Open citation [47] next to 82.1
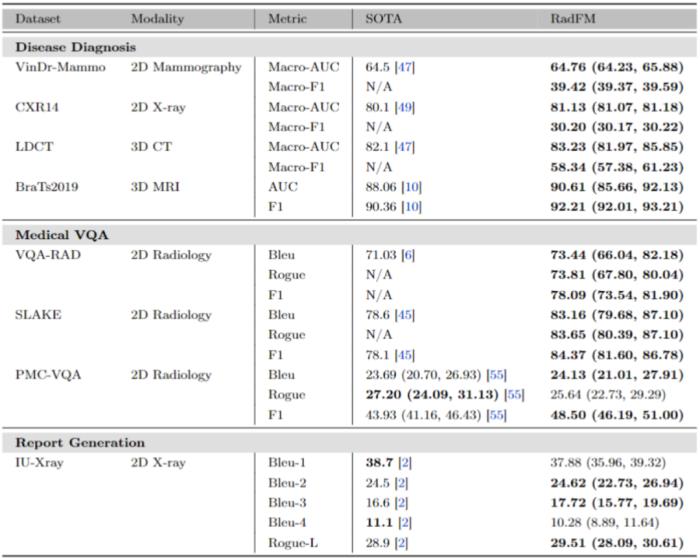Screen dimensions: 700x558 pos(405,147)
